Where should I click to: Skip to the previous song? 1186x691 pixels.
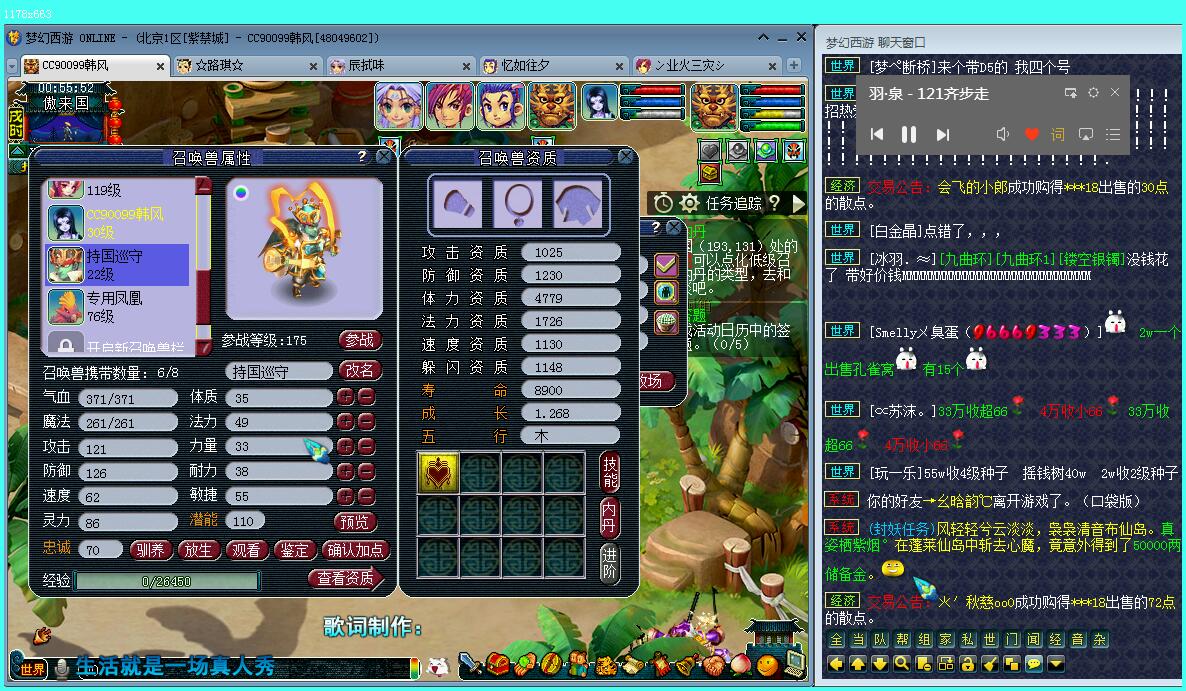(877, 135)
